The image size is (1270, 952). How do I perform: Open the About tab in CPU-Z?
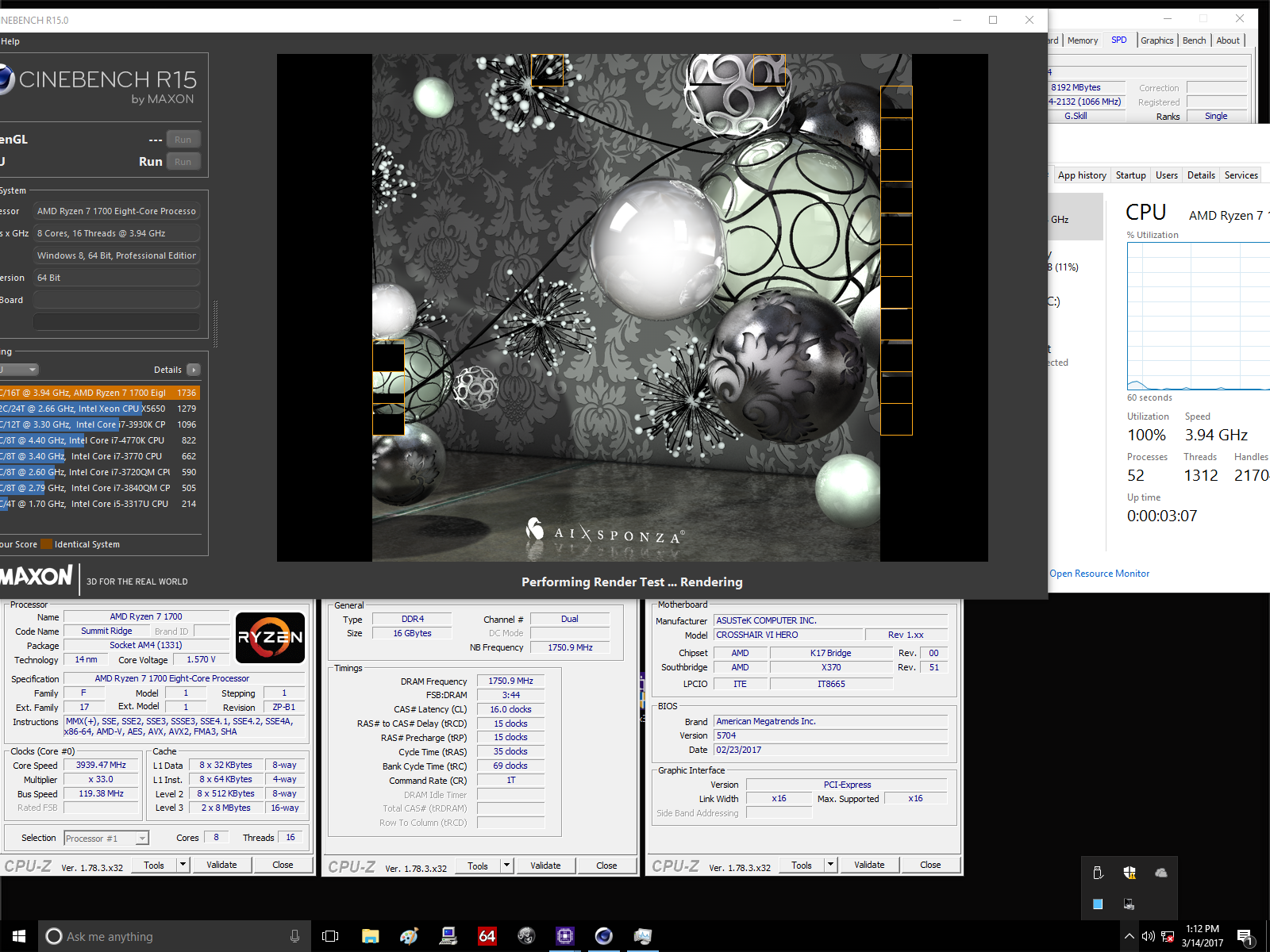[x=1228, y=40]
